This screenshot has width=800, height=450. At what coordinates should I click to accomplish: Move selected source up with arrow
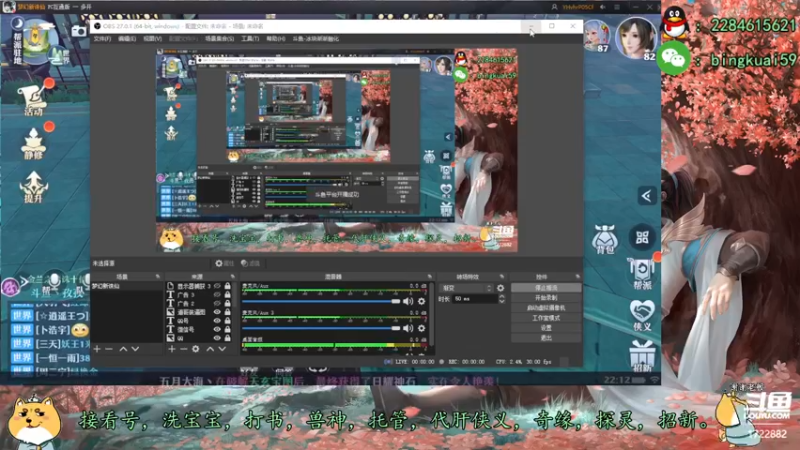pos(210,349)
